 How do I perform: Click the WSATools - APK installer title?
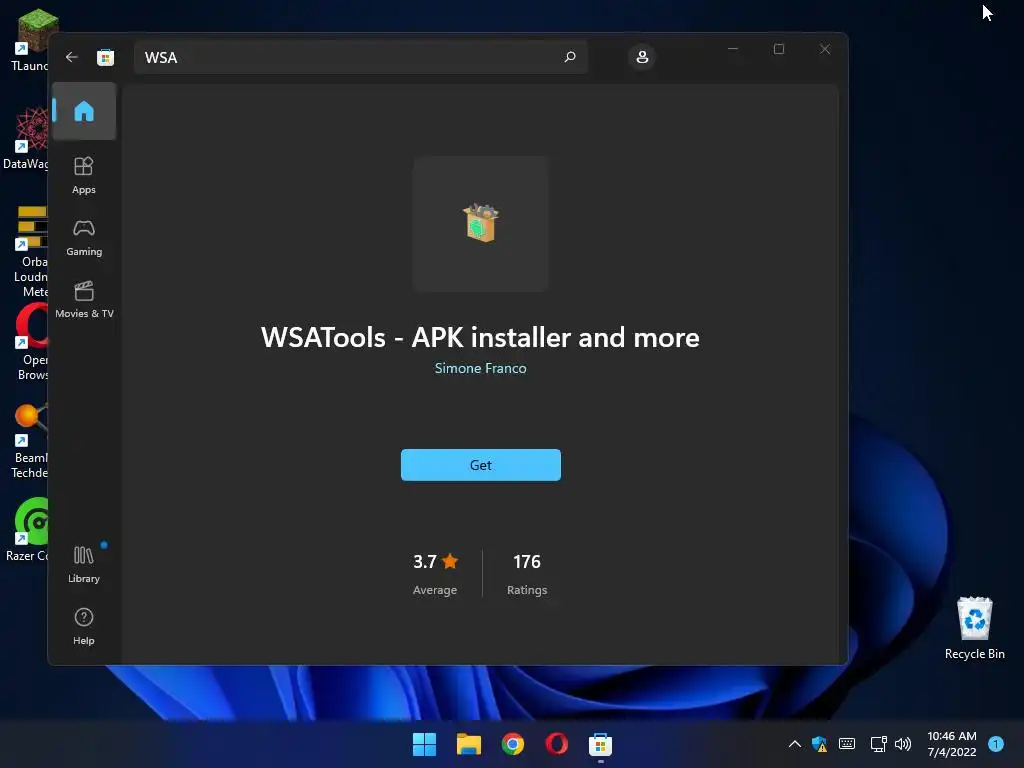[480, 338]
